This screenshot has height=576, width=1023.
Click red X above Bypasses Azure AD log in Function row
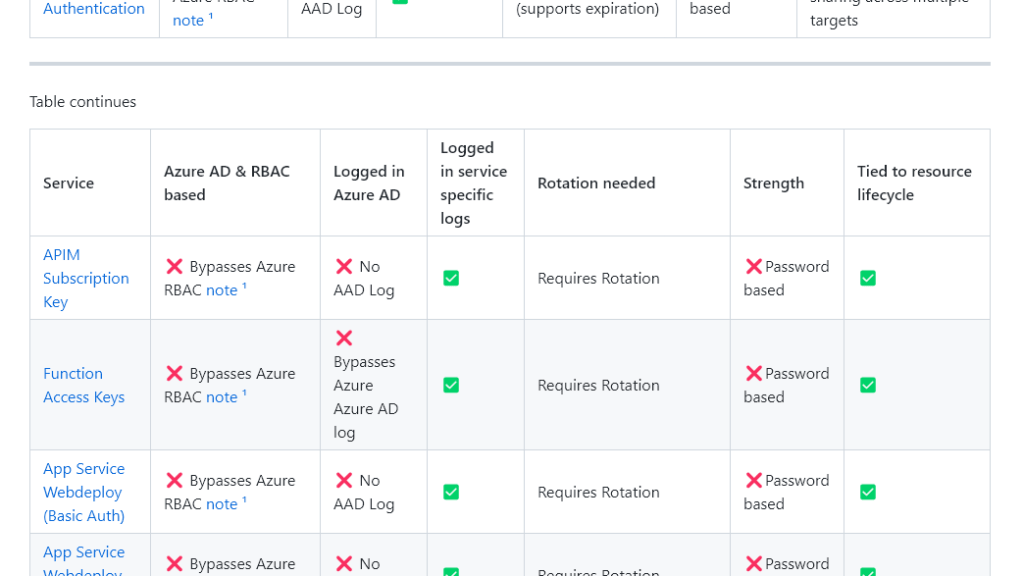pyautogui.click(x=344, y=338)
